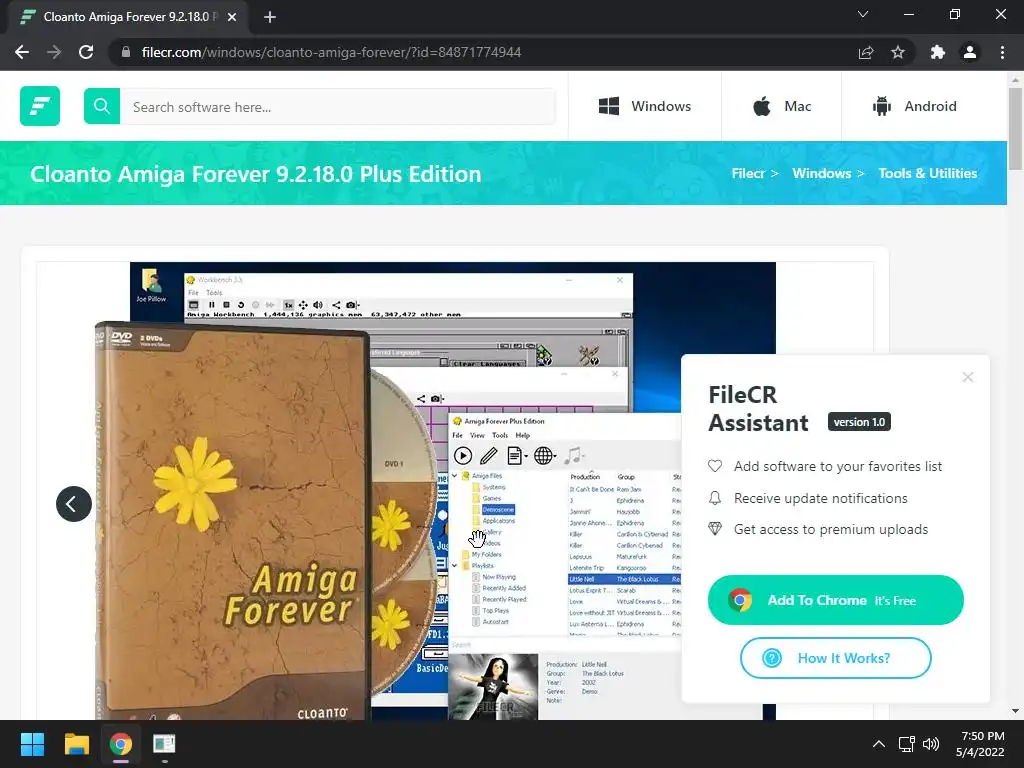Viewport: 1024px width, 768px height.
Task: Click the green search magnifier button
Action: 102,106
